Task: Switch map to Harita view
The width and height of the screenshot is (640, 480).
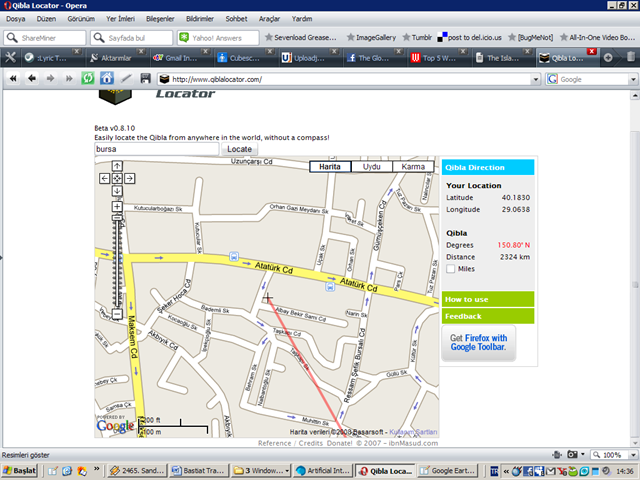Action: pyautogui.click(x=330, y=167)
